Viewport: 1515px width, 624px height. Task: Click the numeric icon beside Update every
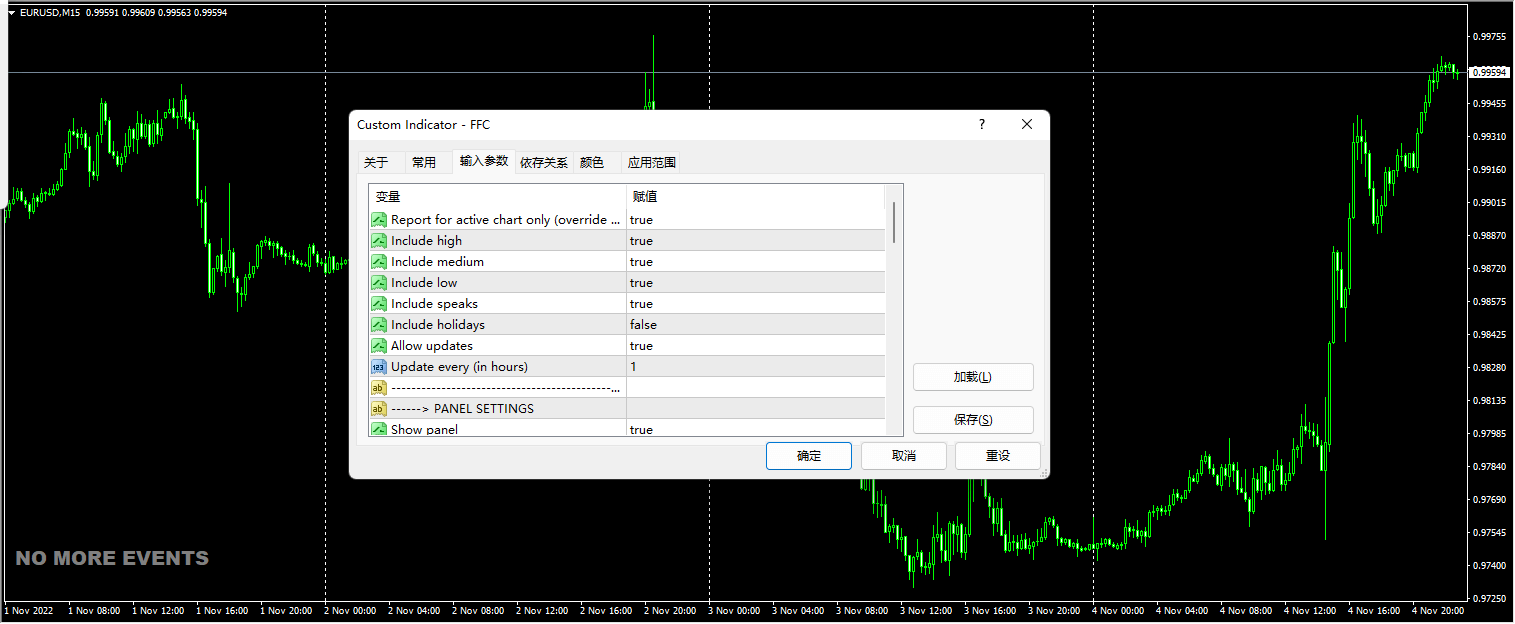click(x=379, y=367)
